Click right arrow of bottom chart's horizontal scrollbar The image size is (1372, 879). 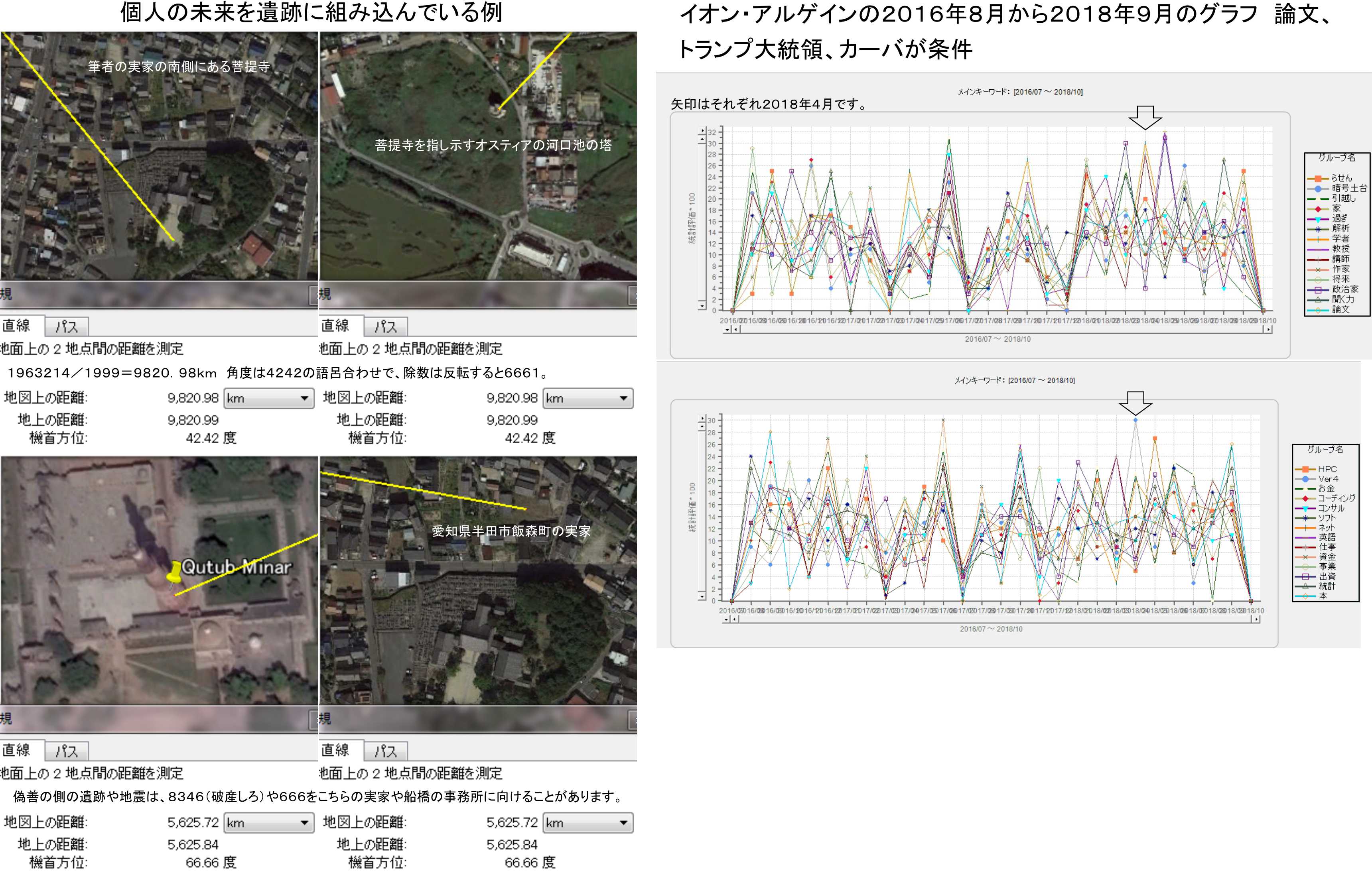pos(1256,619)
